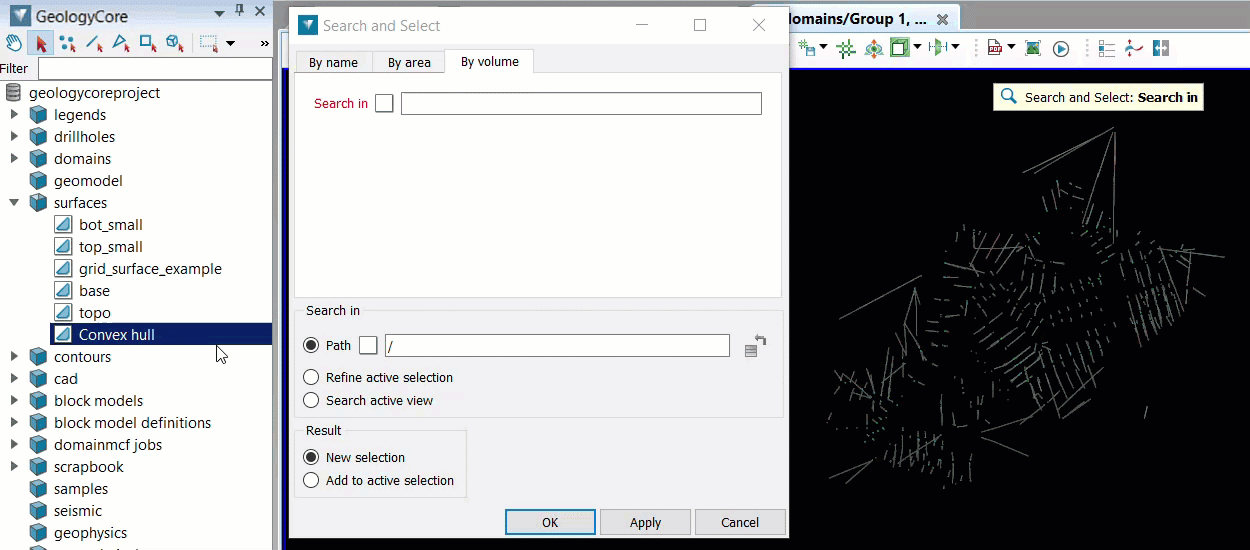
Task: Click the top Search in text field
Action: [581, 104]
